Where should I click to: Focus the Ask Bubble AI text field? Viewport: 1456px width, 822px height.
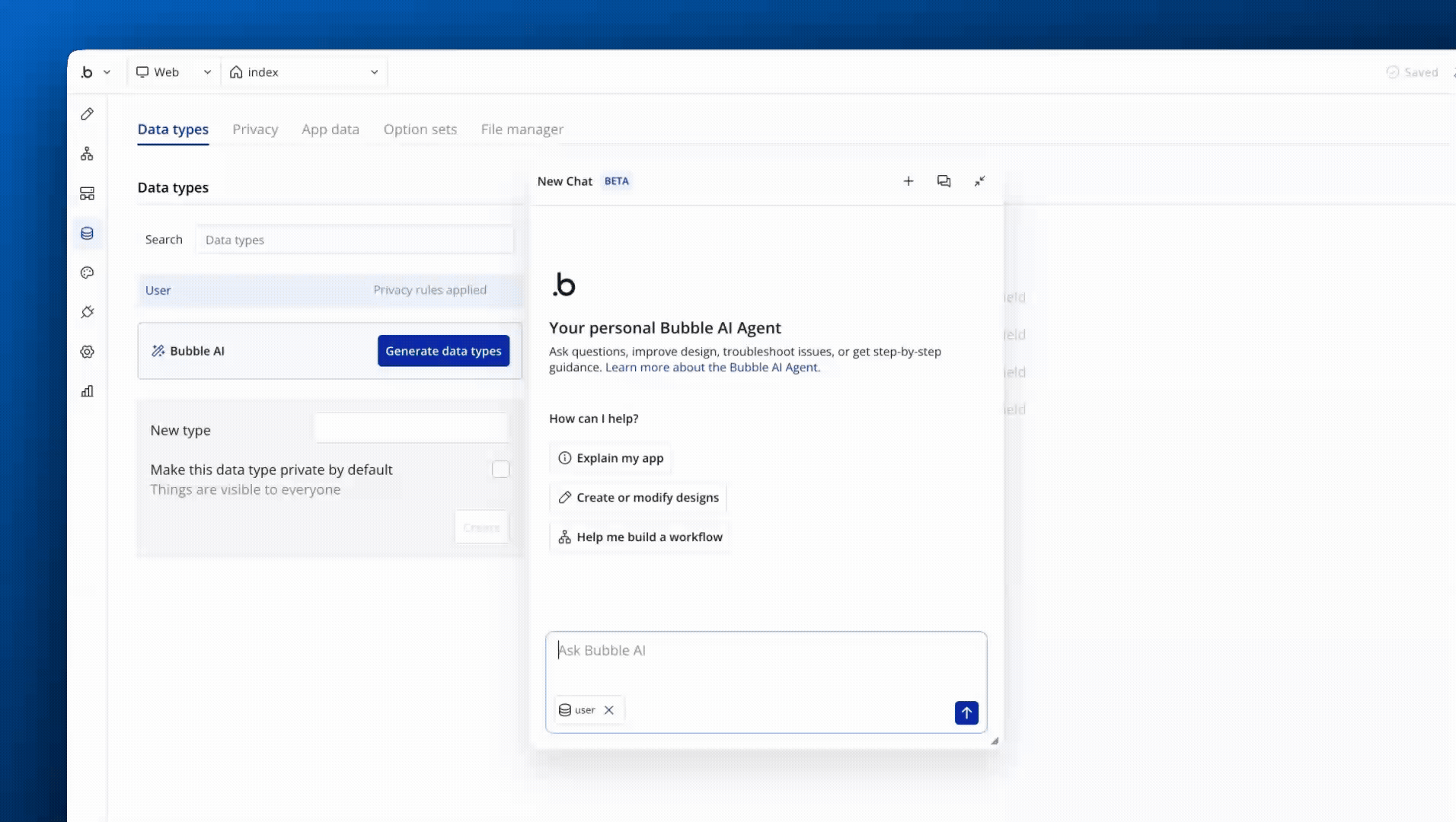coord(765,658)
